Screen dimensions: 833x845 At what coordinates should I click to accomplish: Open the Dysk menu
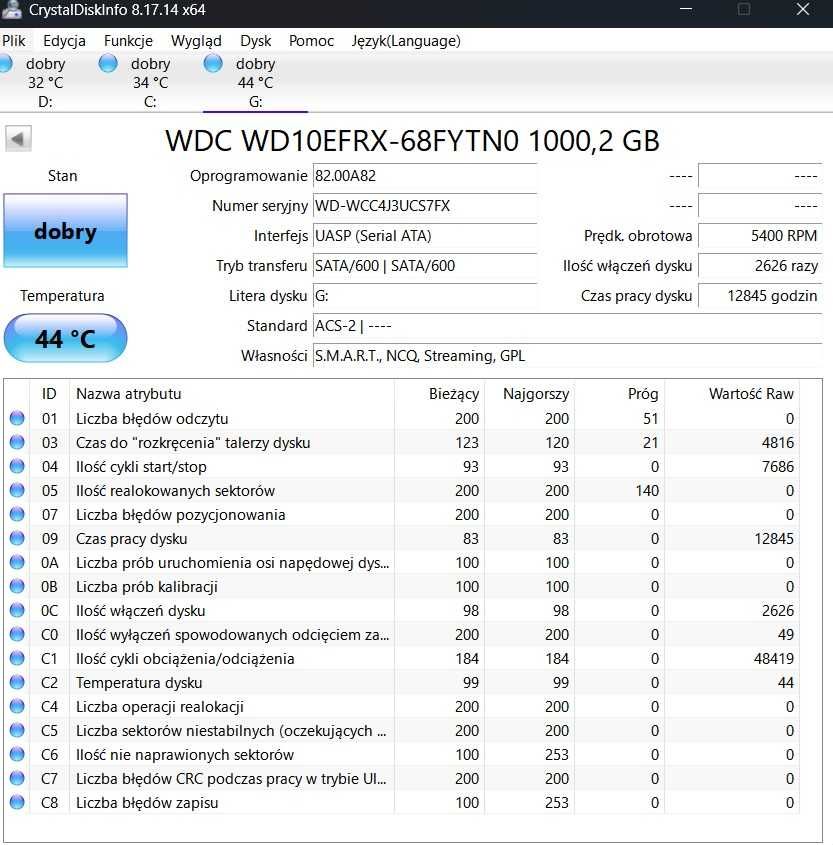coord(255,41)
